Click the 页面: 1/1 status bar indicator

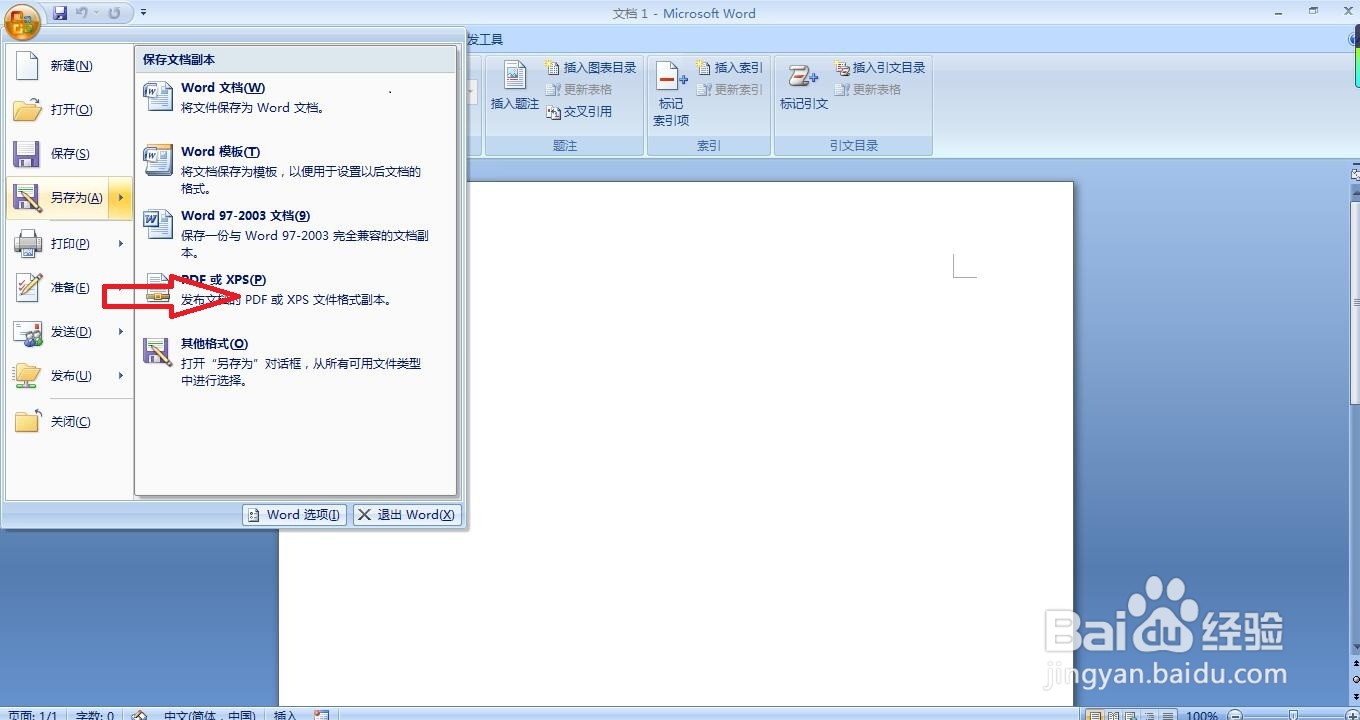(34, 716)
